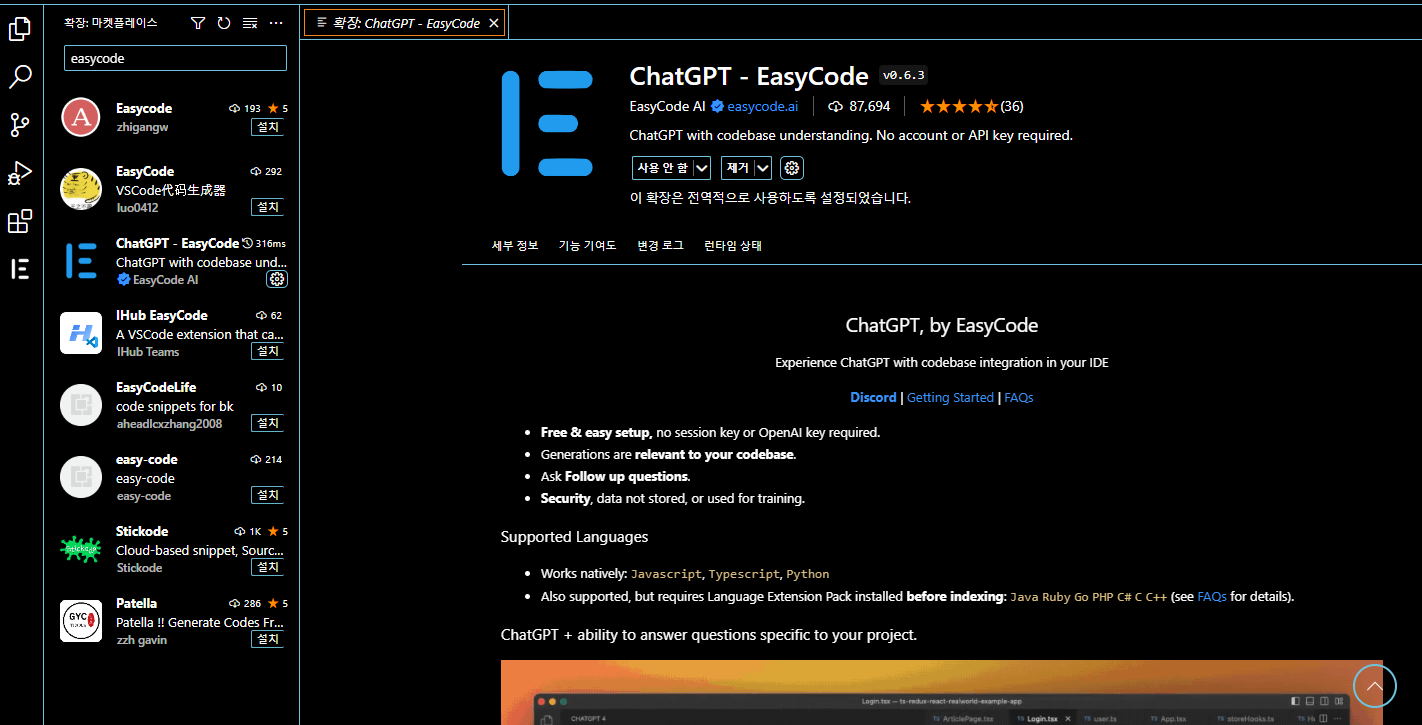Open the manage gear on extension detail page
1422x725 pixels.
point(792,168)
